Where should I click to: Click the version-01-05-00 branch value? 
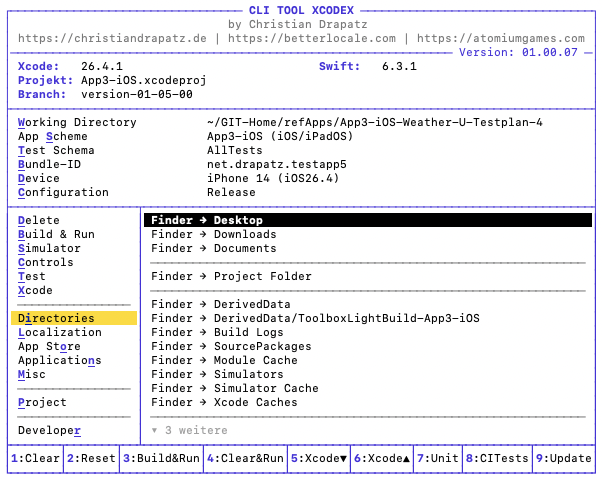coord(137,94)
